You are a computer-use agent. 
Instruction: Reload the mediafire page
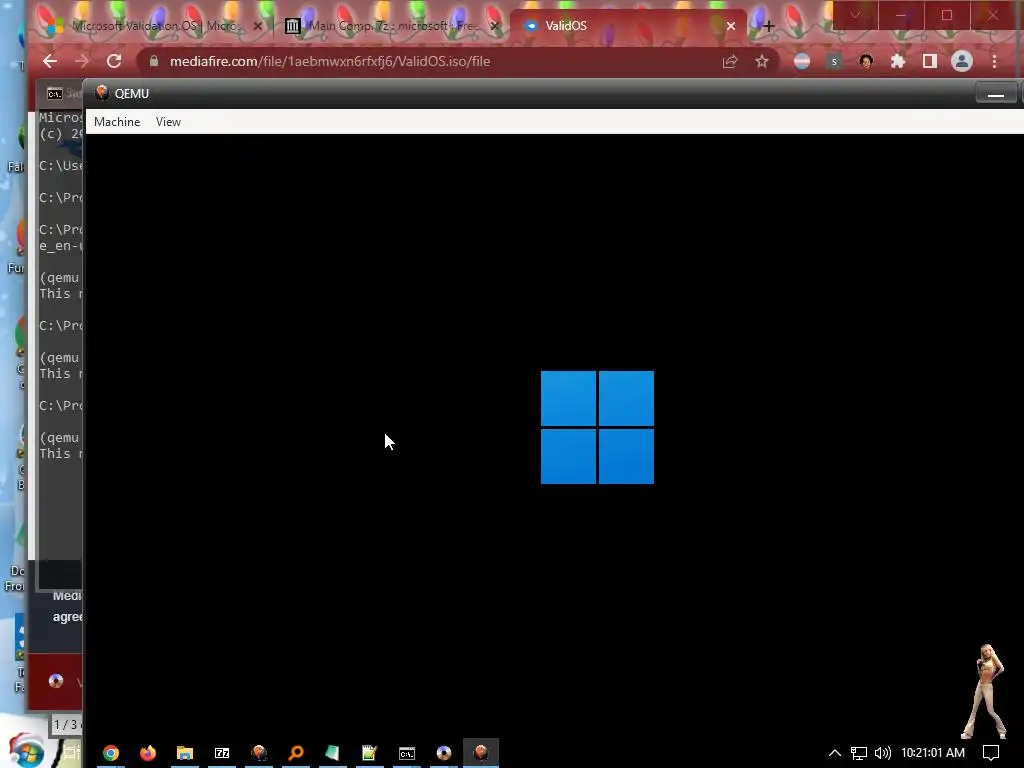(114, 61)
